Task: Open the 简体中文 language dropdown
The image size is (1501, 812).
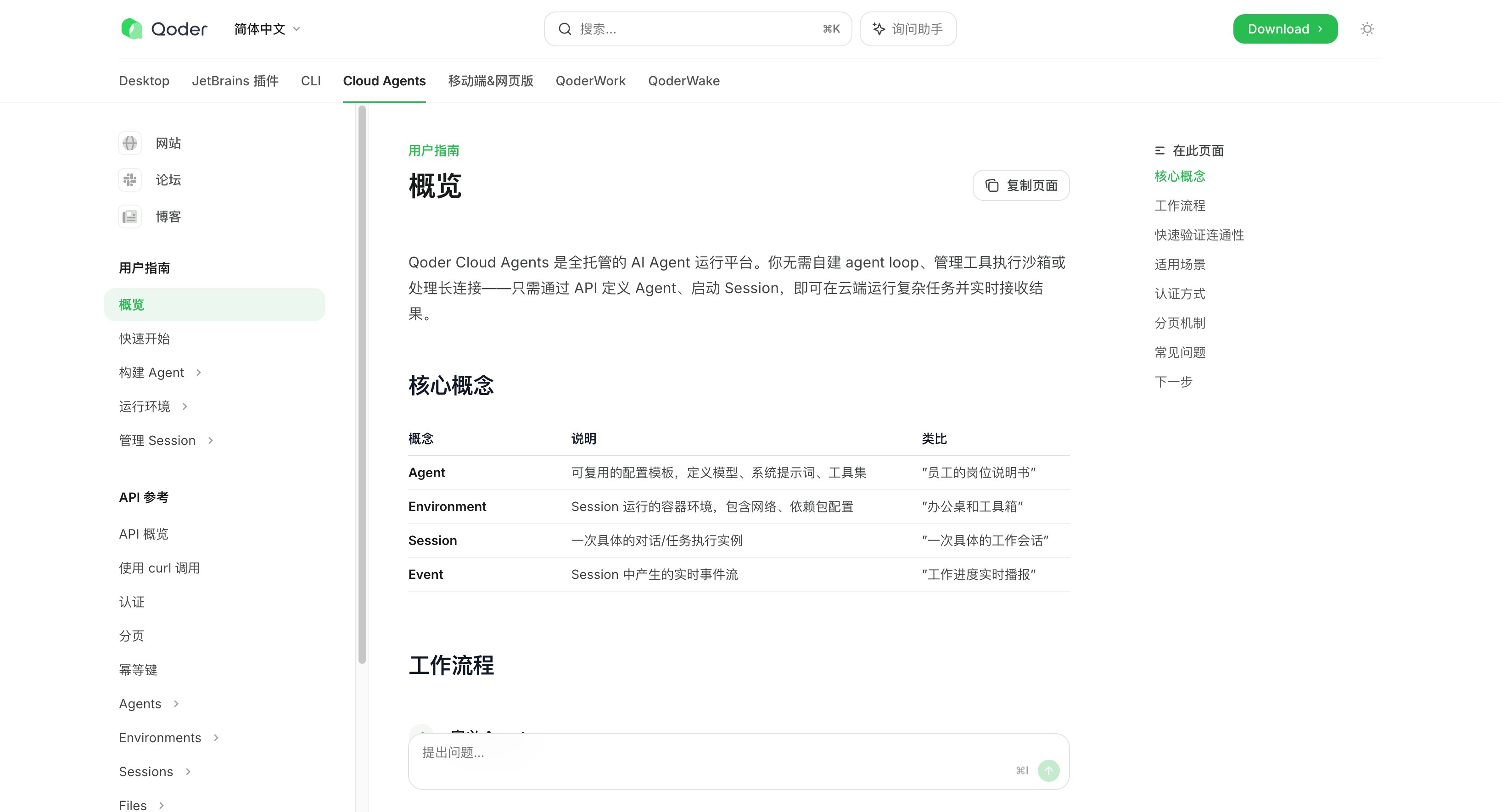Action: 268,28
